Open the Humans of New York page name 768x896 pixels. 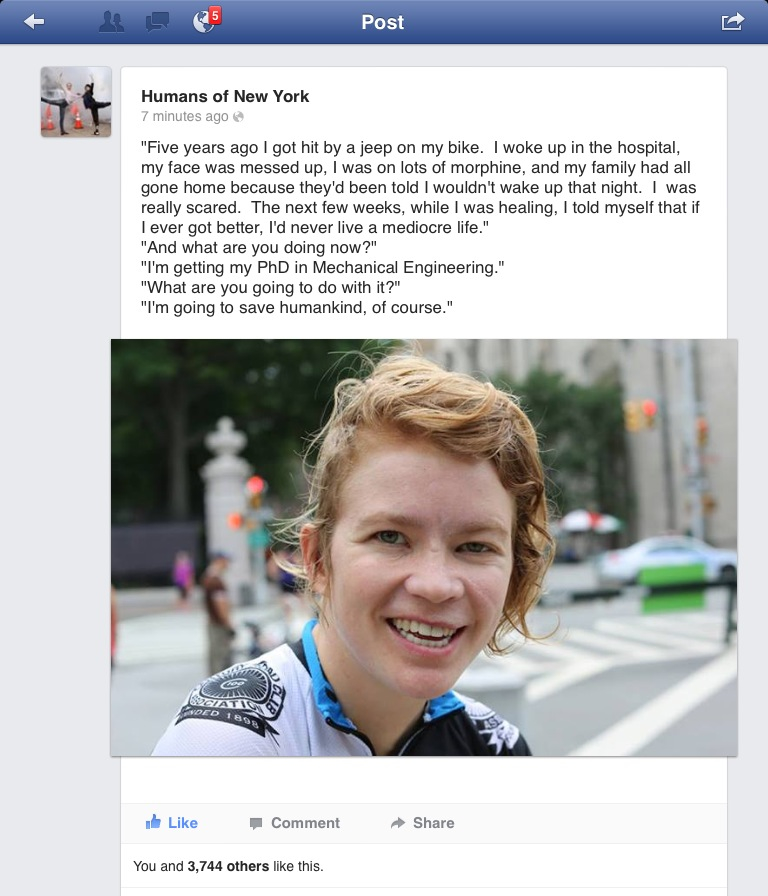pos(225,96)
